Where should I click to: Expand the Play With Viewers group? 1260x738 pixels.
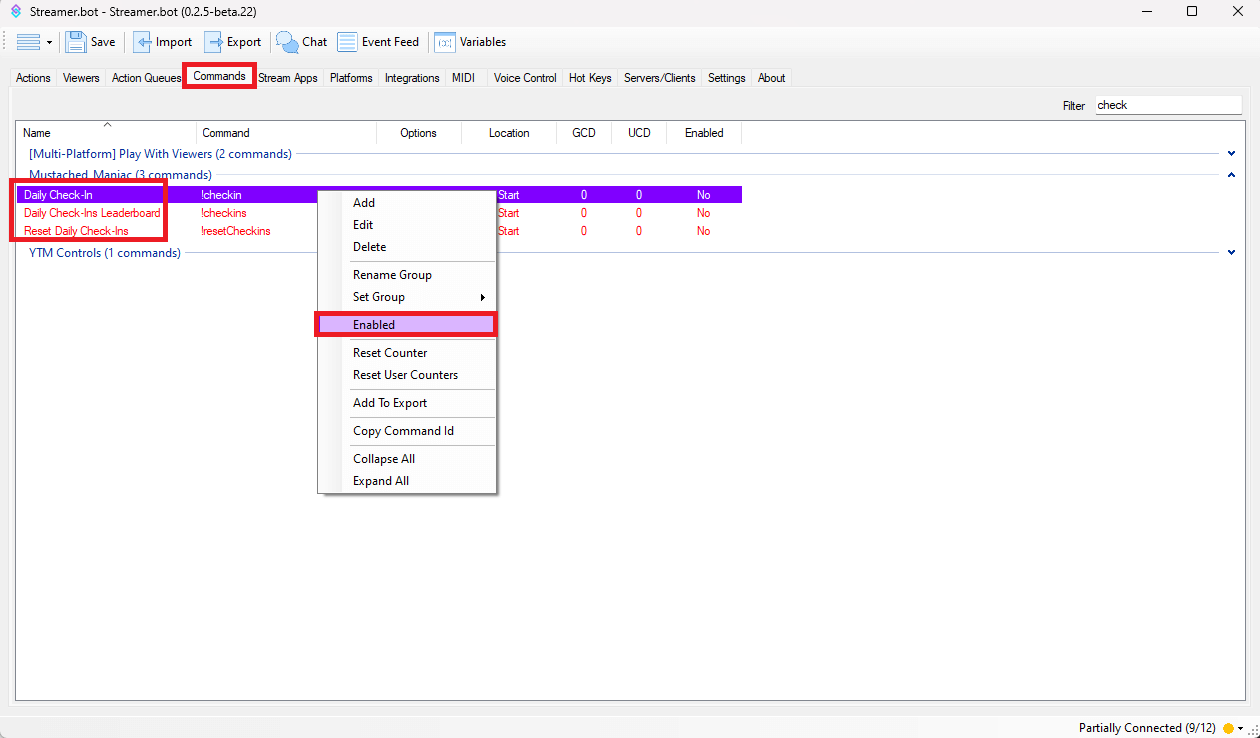coord(1231,154)
